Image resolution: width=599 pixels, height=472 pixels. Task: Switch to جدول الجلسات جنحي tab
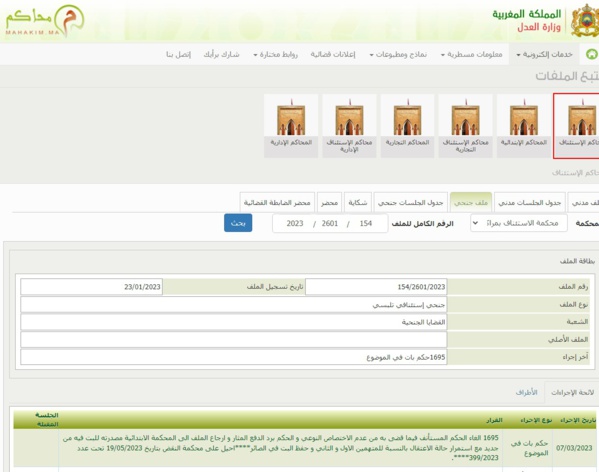point(411,202)
